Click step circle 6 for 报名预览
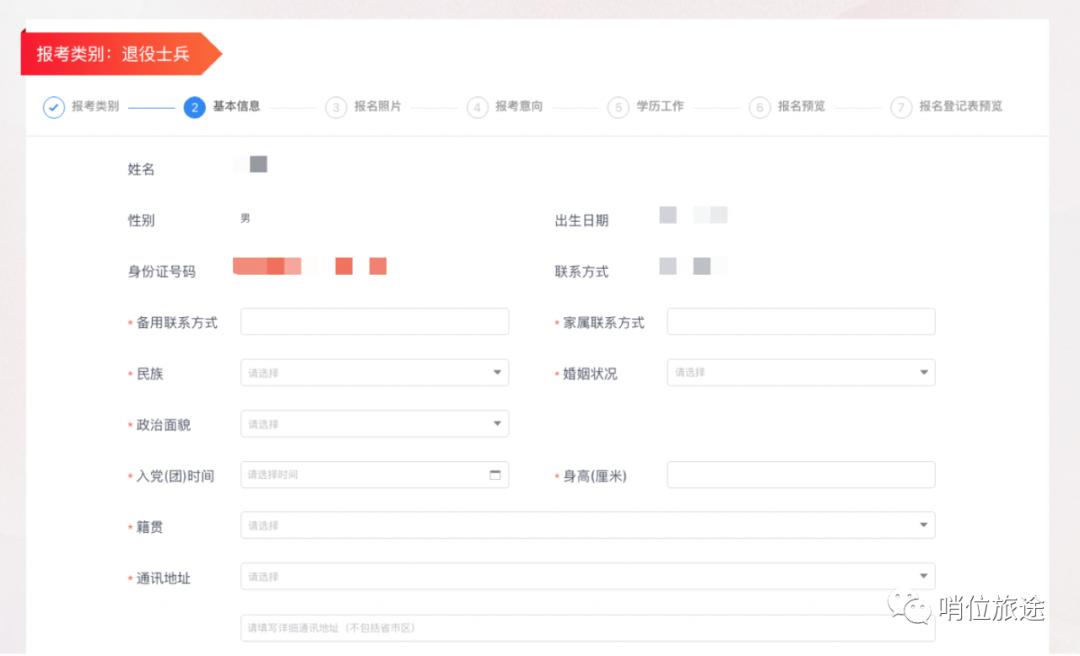The width and height of the screenshot is (1080, 656). pos(759,107)
